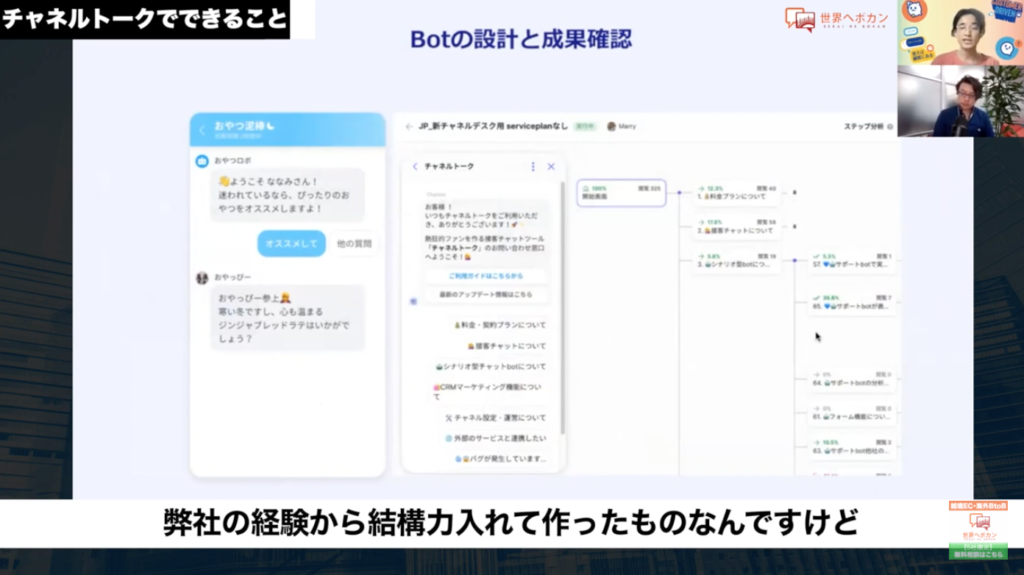The width and height of the screenshot is (1024, 575).
Task: Click the top webcam thumbnail of the speaker
Action: tap(961, 33)
